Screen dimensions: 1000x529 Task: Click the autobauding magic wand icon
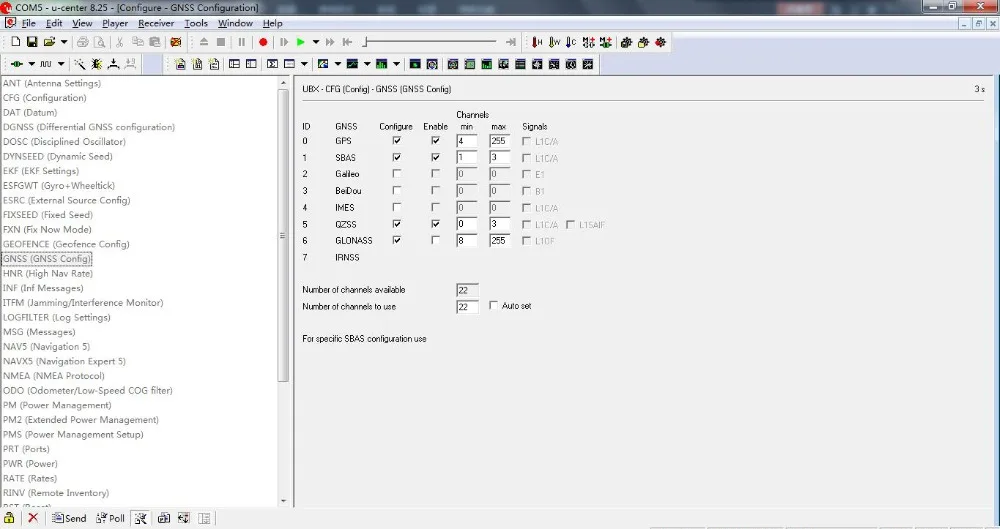pos(80,64)
